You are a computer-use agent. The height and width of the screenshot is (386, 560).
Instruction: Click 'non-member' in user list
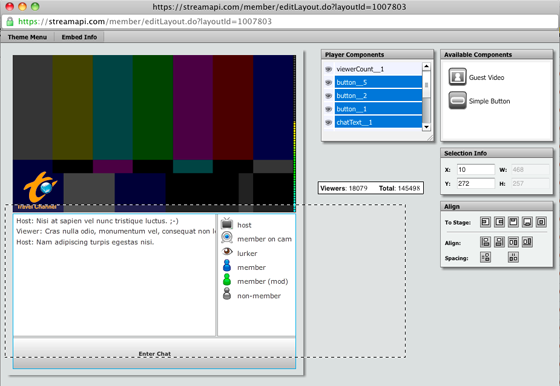pos(259,296)
